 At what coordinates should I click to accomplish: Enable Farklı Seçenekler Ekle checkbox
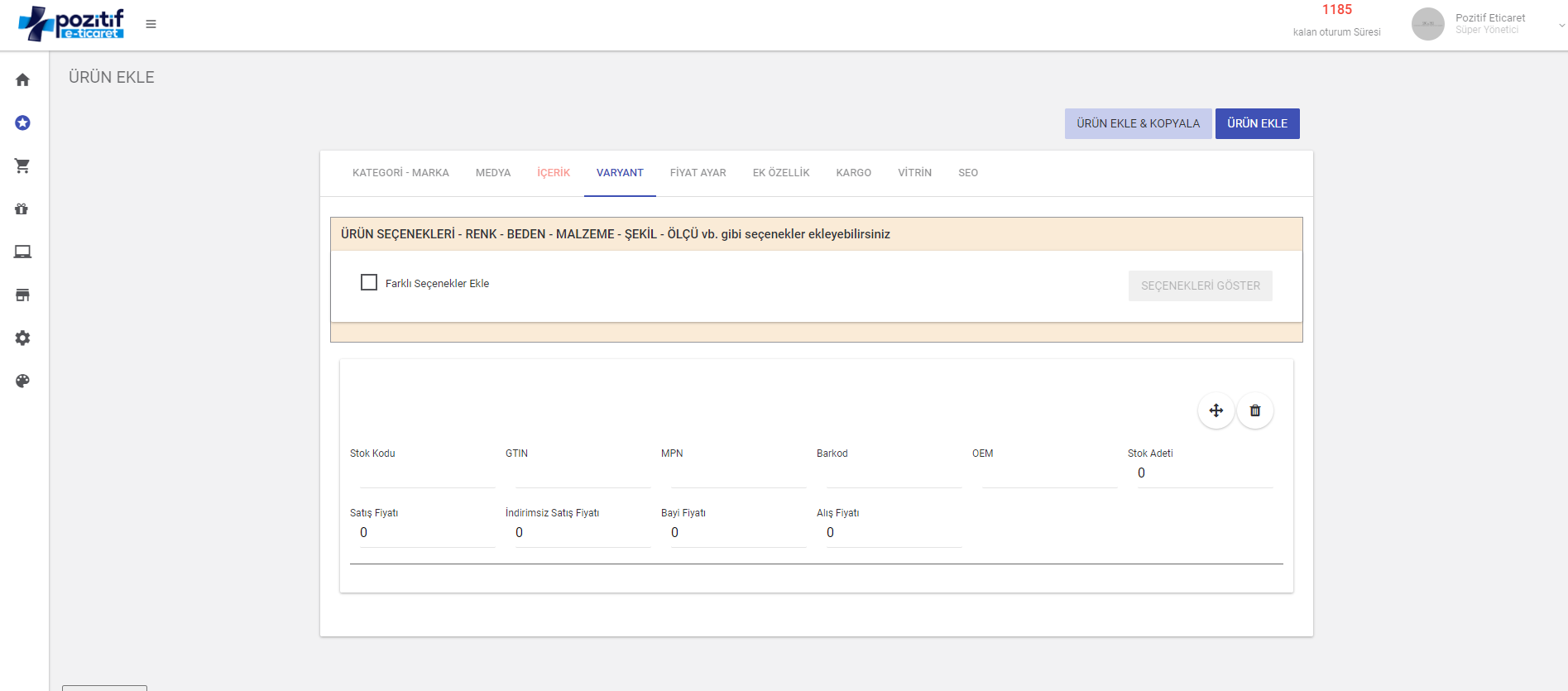pos(369,283)
